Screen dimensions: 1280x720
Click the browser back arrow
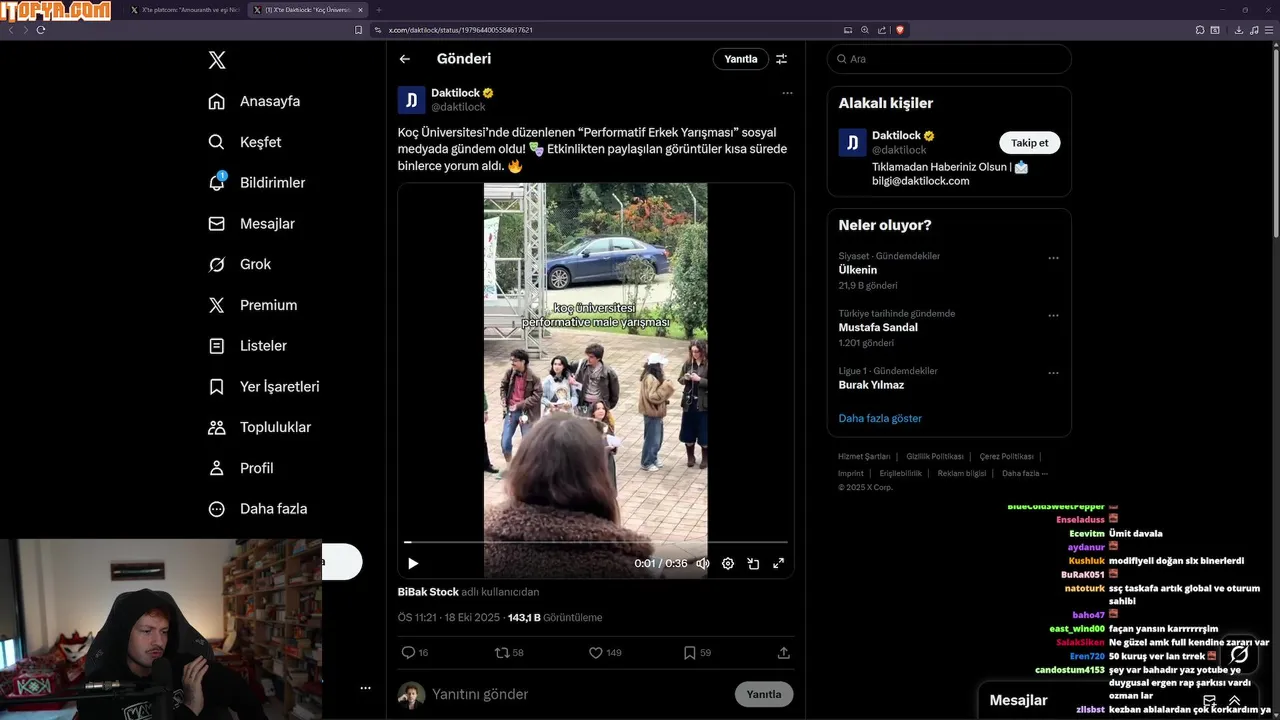[11, 30]
